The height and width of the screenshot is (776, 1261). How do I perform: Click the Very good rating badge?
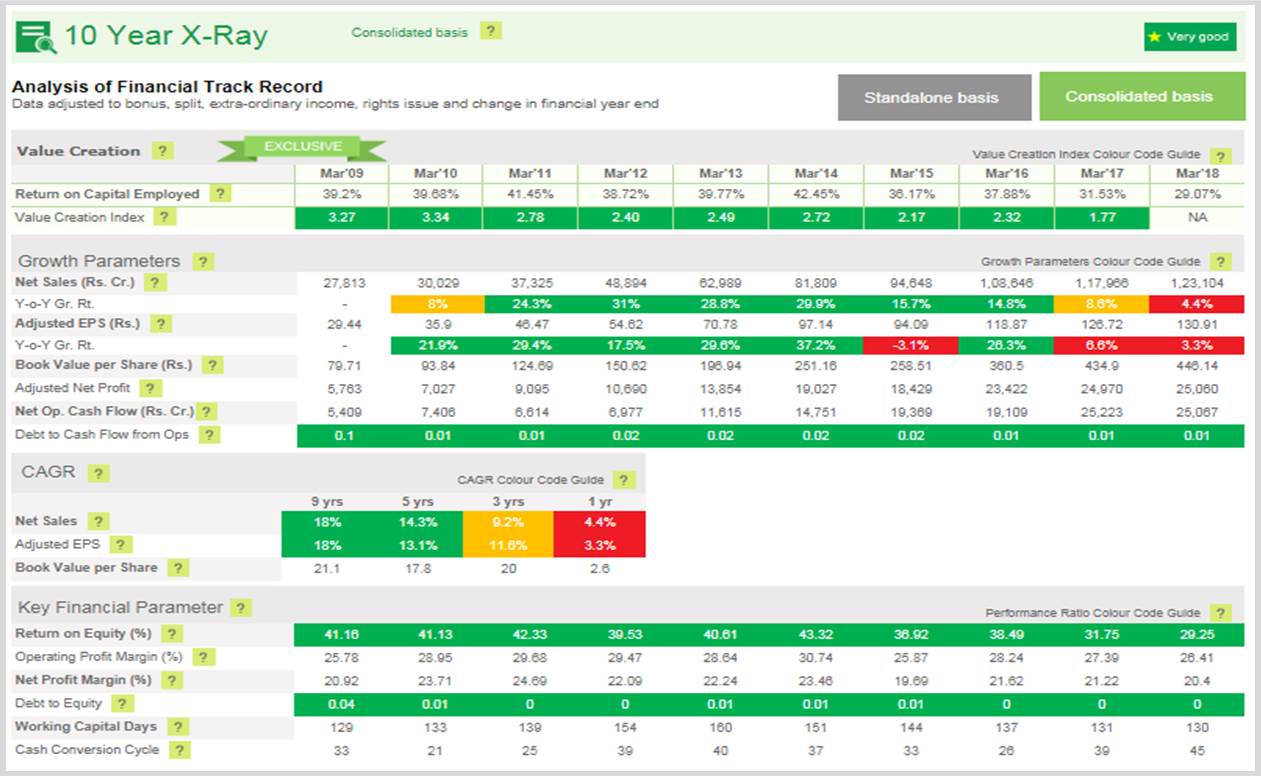[1190, 37]
